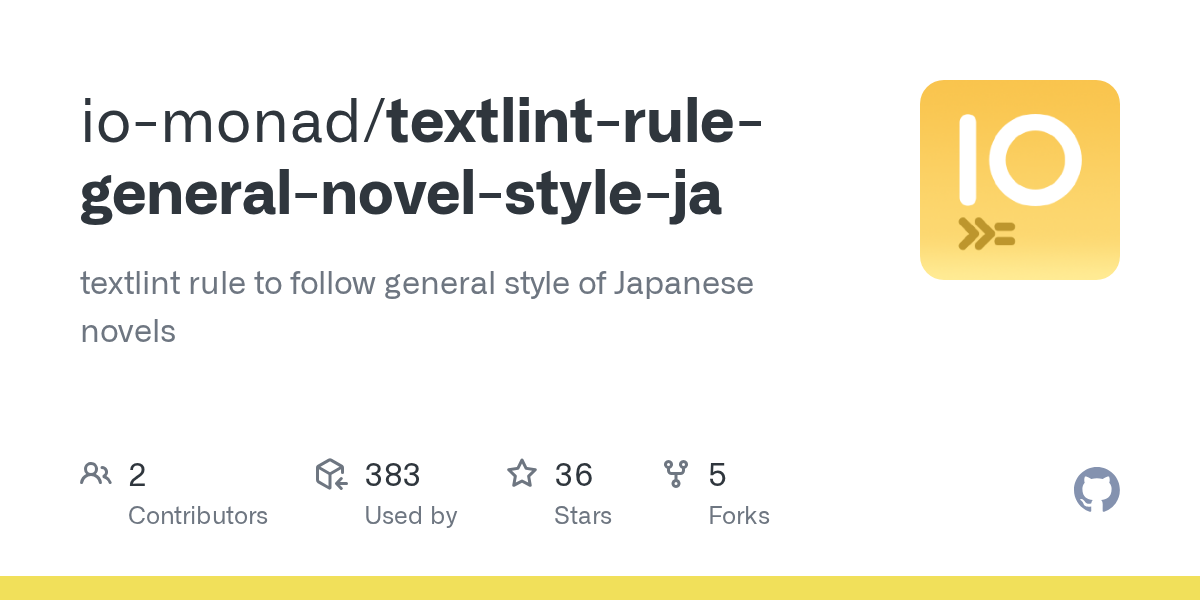Click the Used by package icon
This screenshot has width=1200, height=600.
[331, 474]
